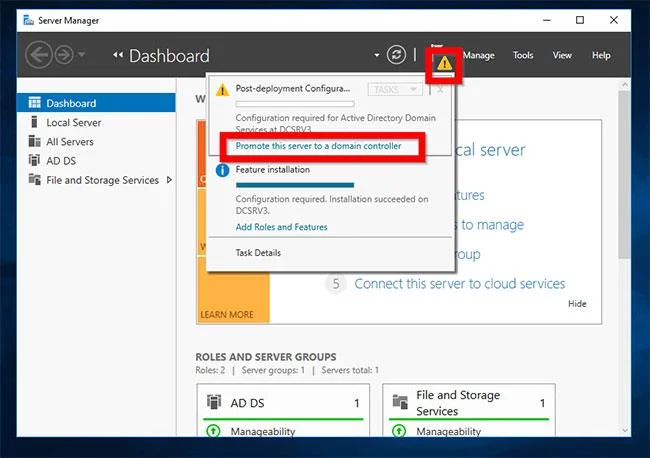650x458 pixels.
Task: Click the All Servers sidebar icon
Action: pos(34,141)
